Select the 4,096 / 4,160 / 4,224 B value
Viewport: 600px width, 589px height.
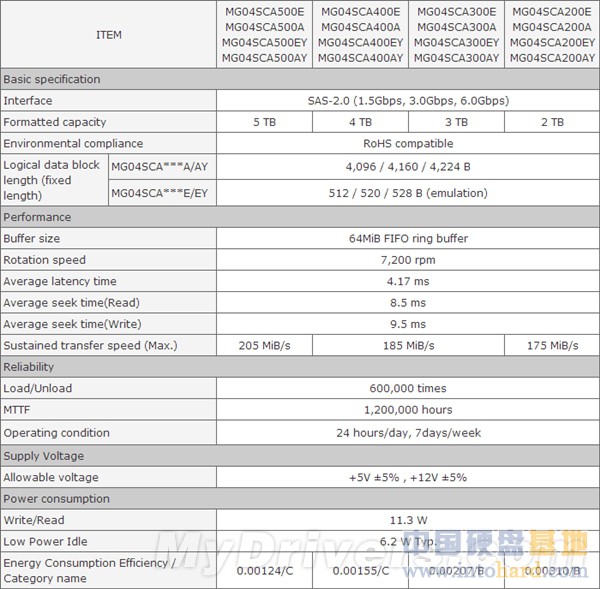coord(408,167)
